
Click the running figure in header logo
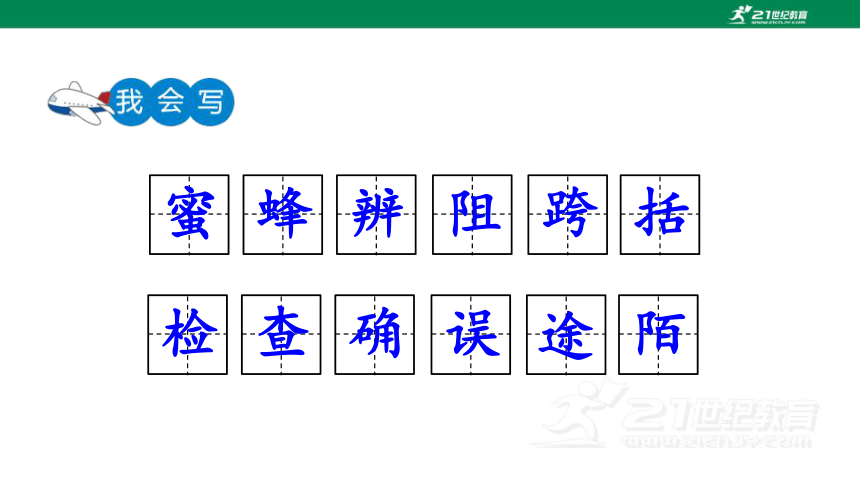739,14
